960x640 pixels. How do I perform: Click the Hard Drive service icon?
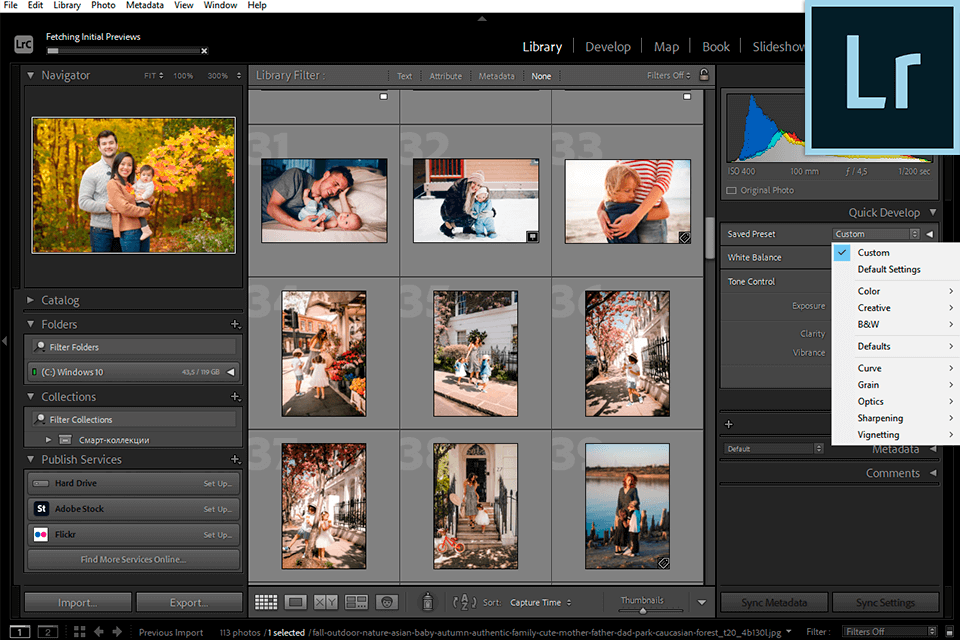(x=41, y=483)
